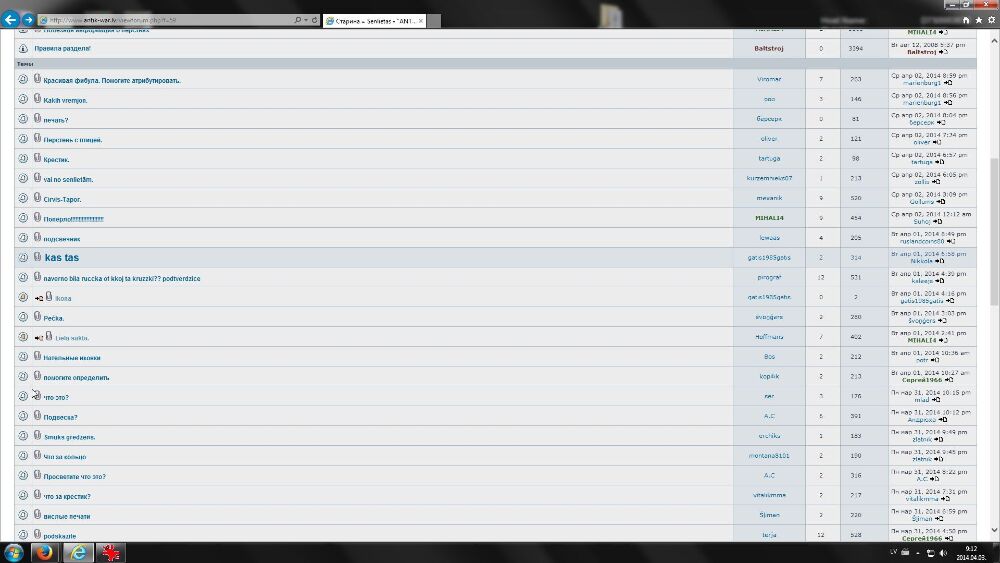
Task: Click the Refresh icon in address bar
Action: point(314,20)
